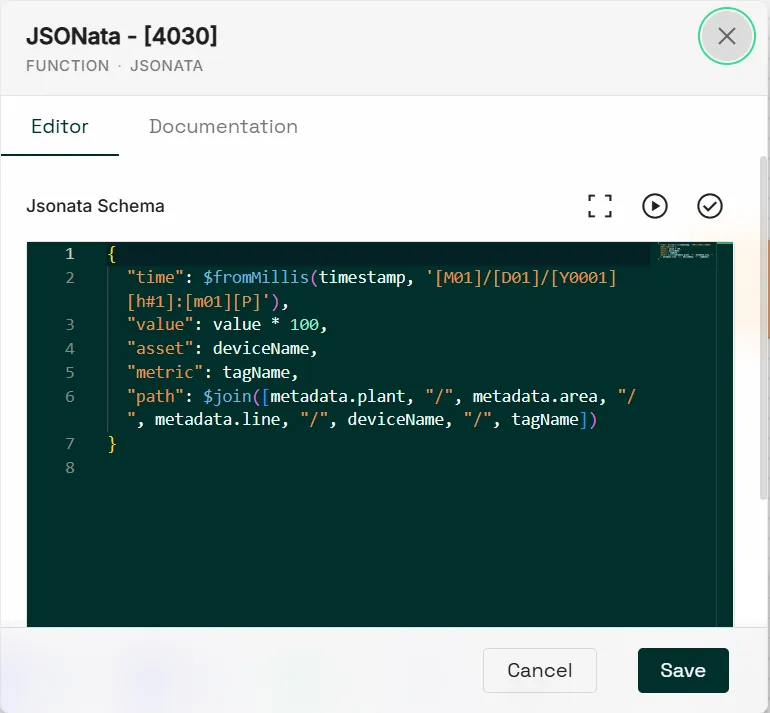This screenshot has height=713, width=770.
Task: Save the JSONata function
Action: click(x=683, y=670)
